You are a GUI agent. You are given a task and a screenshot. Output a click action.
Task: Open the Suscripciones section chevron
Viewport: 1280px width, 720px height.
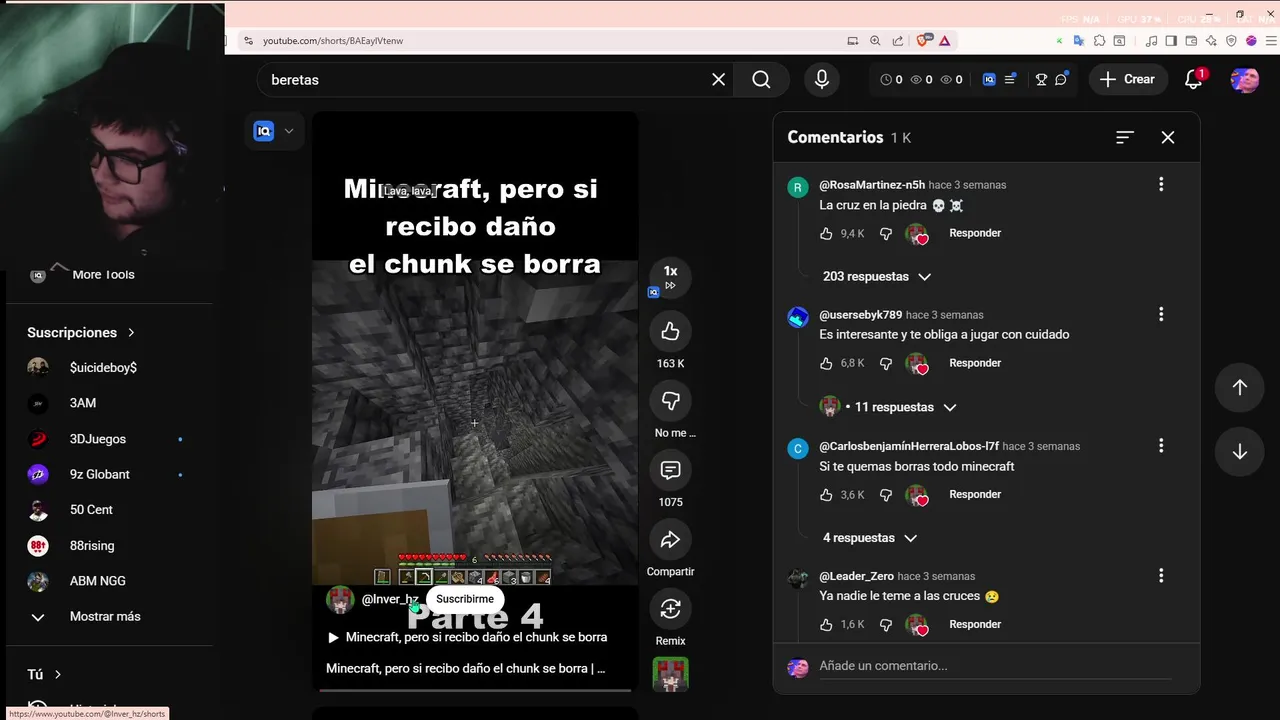click(x=131, y=332)
